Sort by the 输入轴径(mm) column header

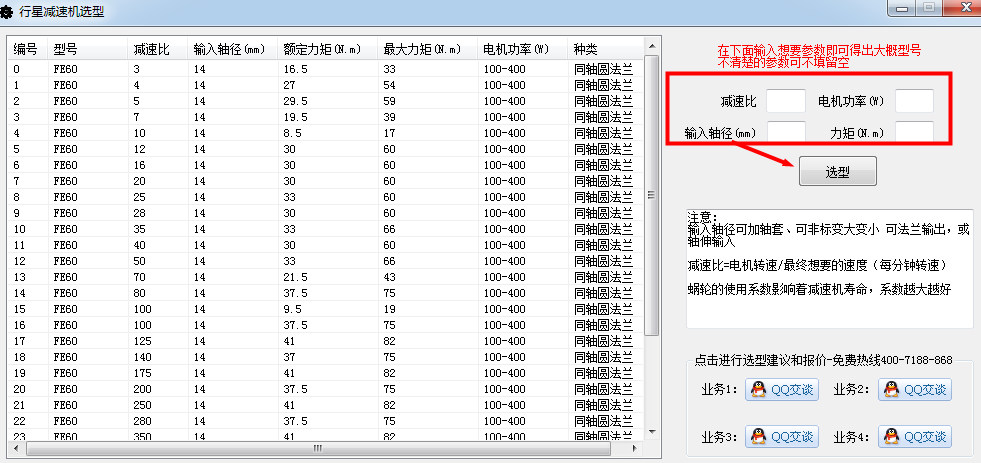click(x=232, y=49)
